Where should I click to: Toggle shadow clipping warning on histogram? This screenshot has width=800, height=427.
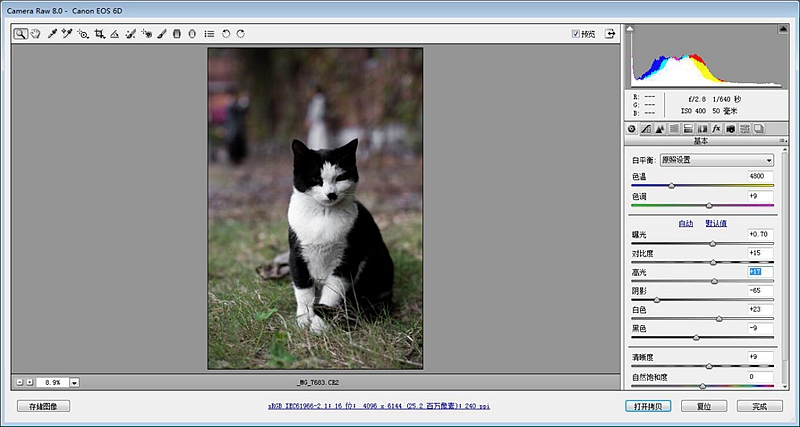tap(630, 30)
